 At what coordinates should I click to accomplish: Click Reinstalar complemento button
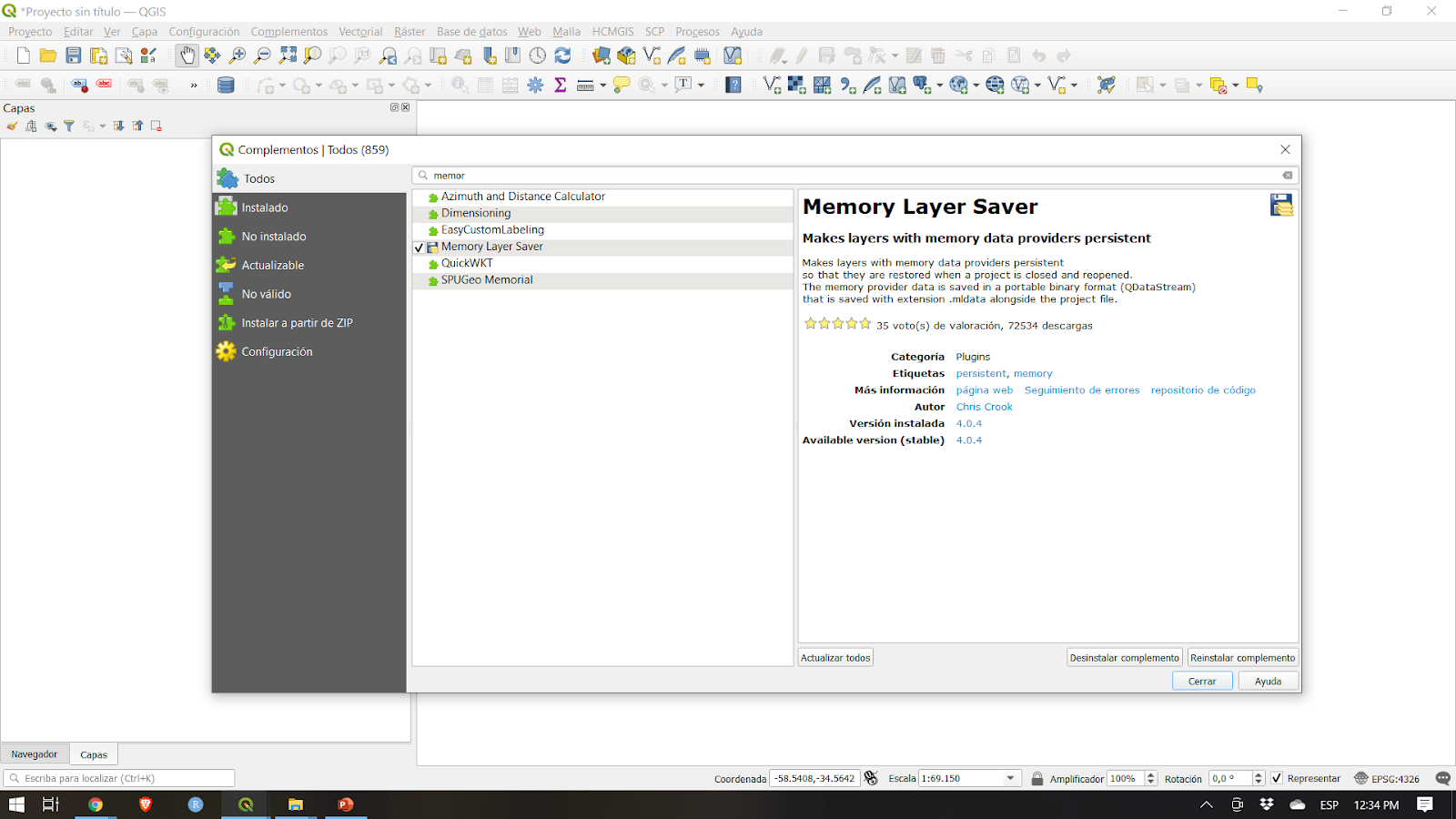pyautogui.click(x=1243, y=658)
